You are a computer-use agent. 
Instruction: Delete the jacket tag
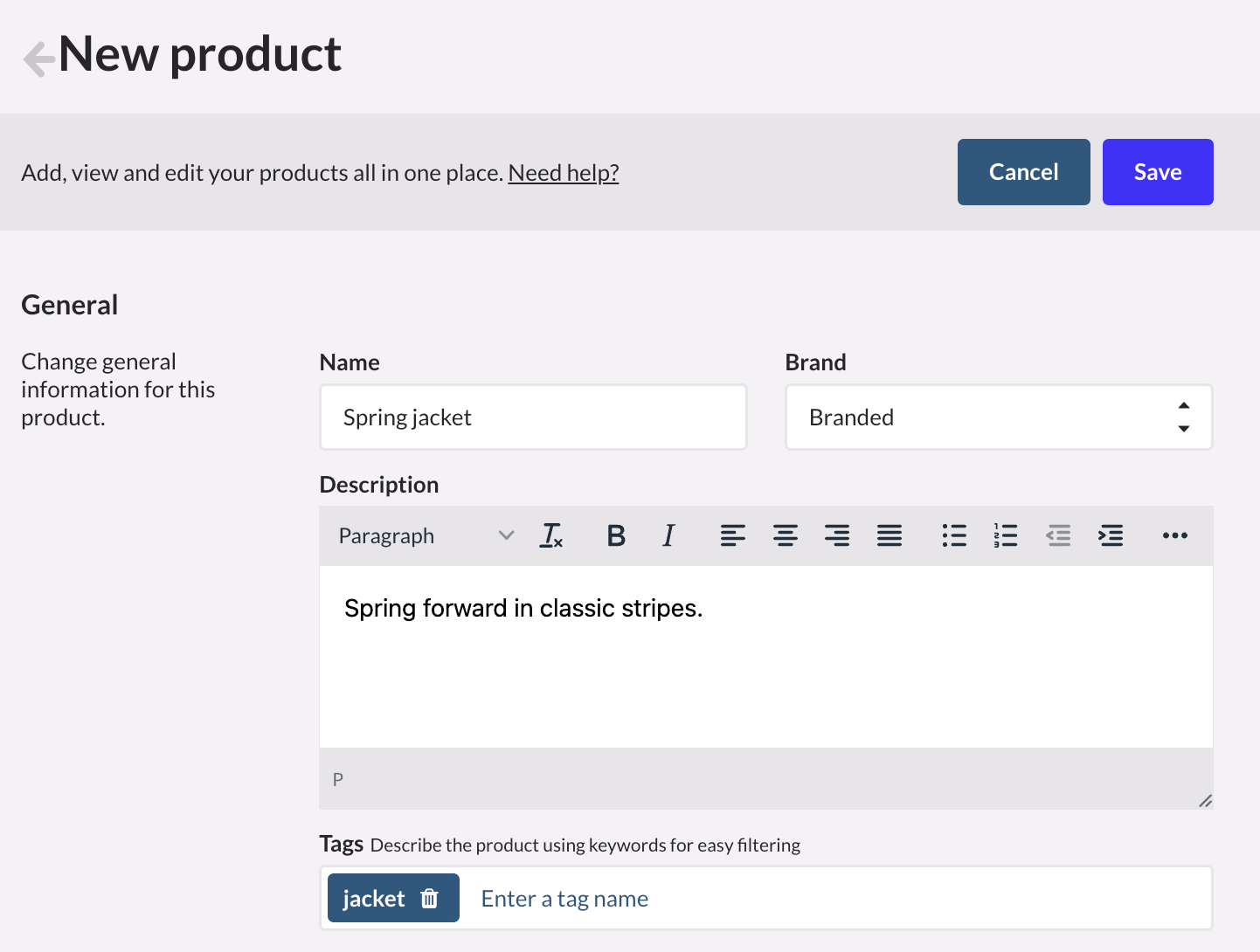430,898
